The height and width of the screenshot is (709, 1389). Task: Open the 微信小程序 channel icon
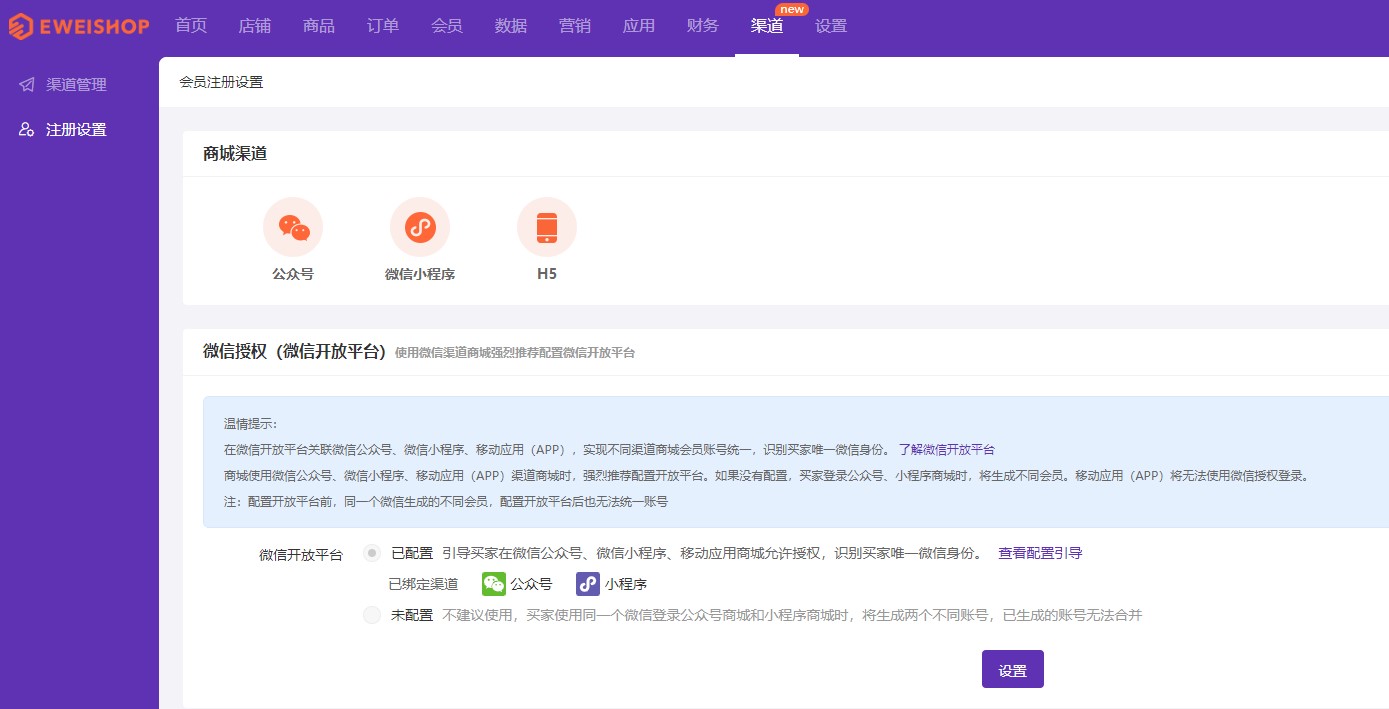(x=420, y=227)
